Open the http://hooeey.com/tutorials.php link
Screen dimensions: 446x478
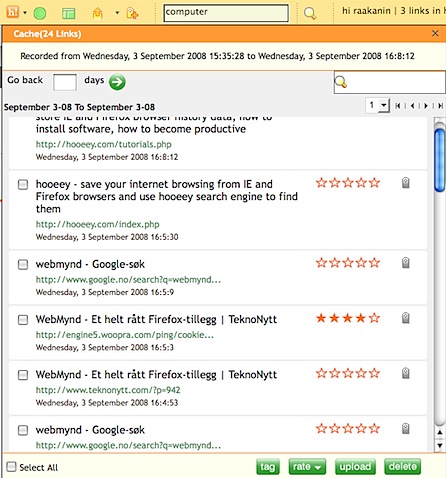coord(104,144)
